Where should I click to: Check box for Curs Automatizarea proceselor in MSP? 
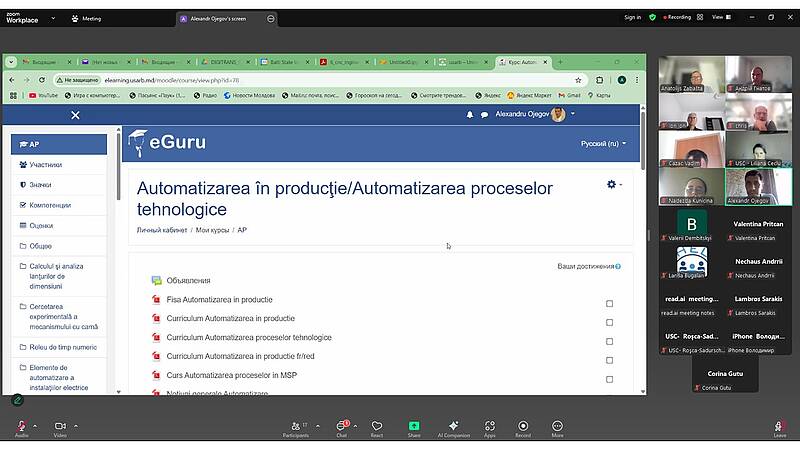click(x=609, y=379)
